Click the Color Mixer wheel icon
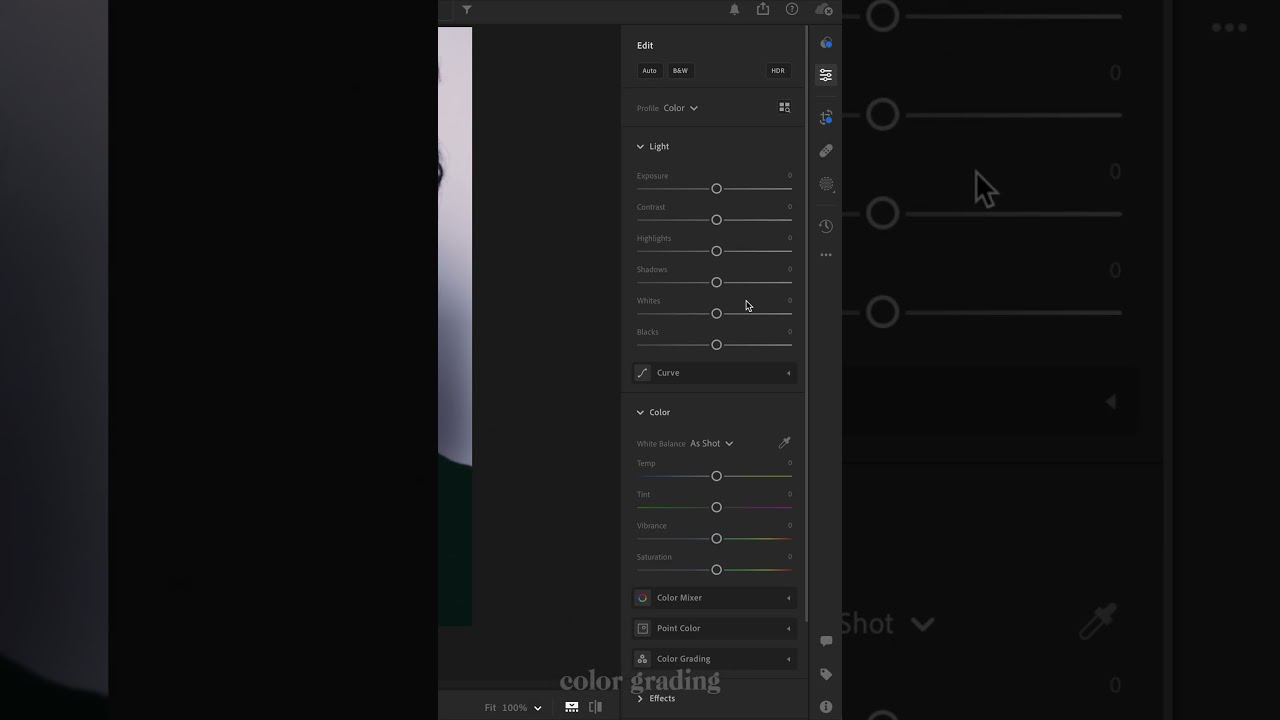The height and width of the screenshot is (720, 1280). tap(643, 598)
